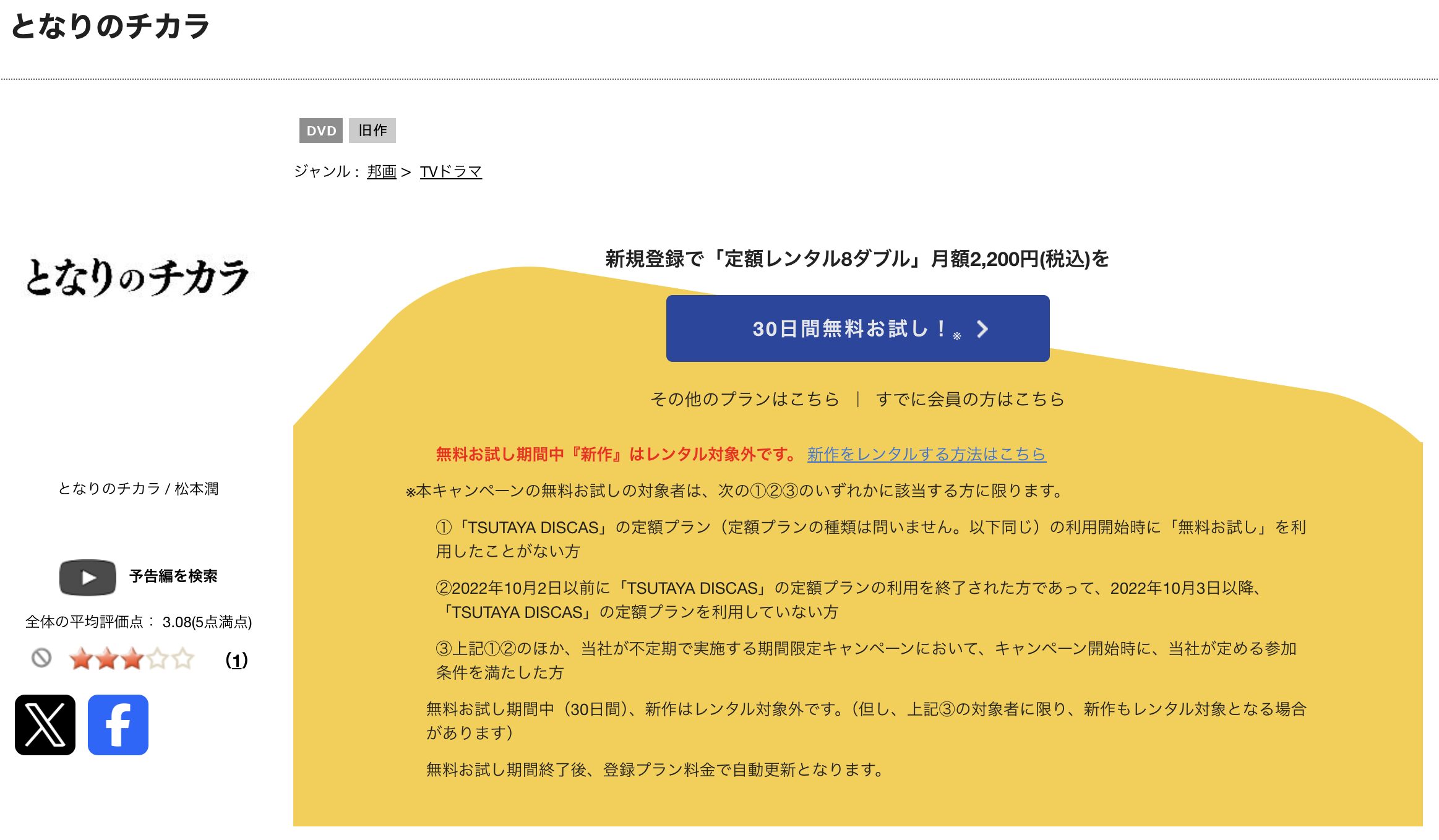This screenshot has width=1439, height=840.
Task: Rate with the fifth star
Action: pyautogui.click(x=183, y=659)
